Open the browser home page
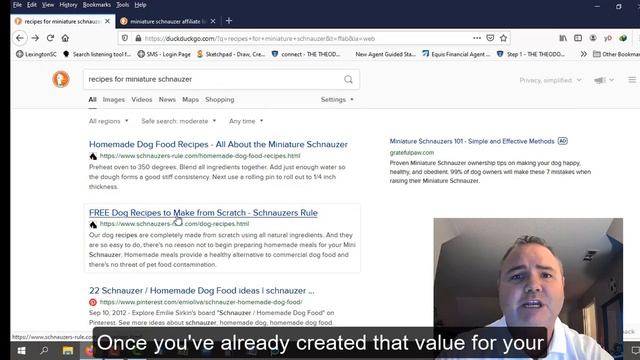This screenshot has height=360, width=640. [65, 38]
